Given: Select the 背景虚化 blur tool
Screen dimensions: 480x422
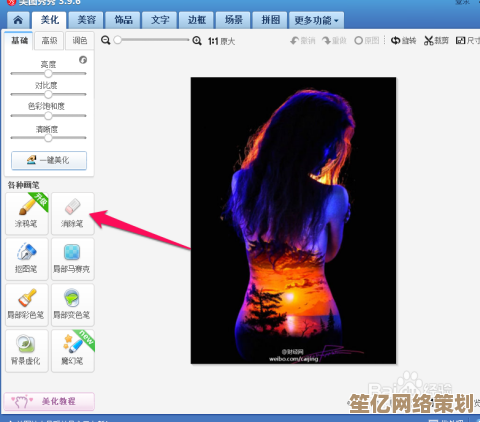Looking at the screenshot, I should [27, 351].
